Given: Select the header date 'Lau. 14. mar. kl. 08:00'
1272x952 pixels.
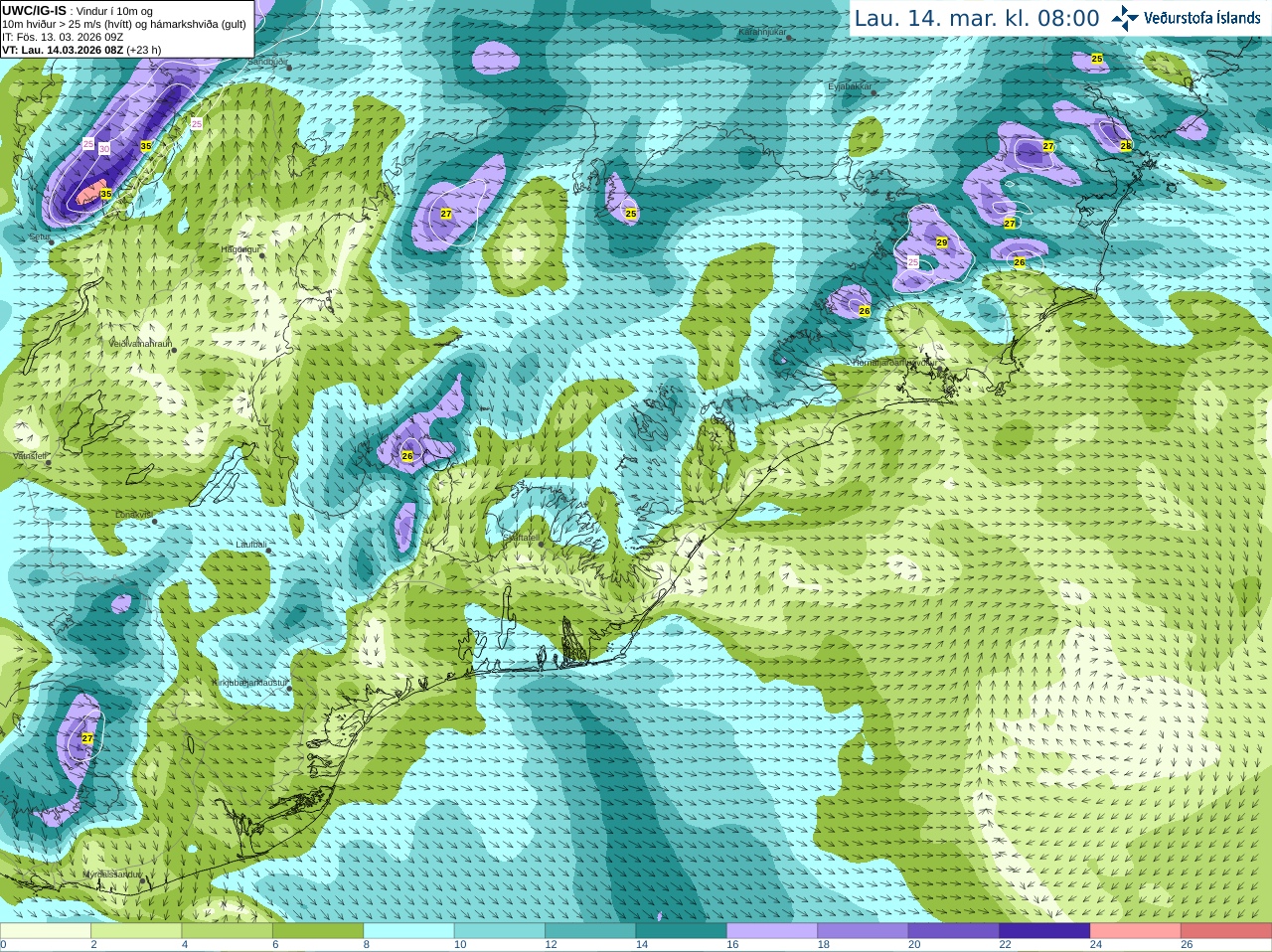Looking at the screenshot, I should (977, 18).
